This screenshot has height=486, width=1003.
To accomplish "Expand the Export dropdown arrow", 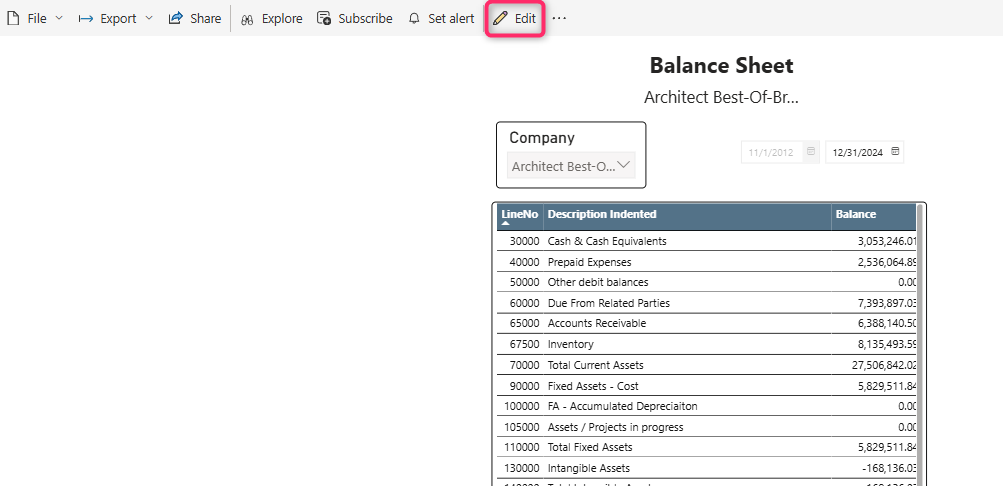I will point(149,18).
